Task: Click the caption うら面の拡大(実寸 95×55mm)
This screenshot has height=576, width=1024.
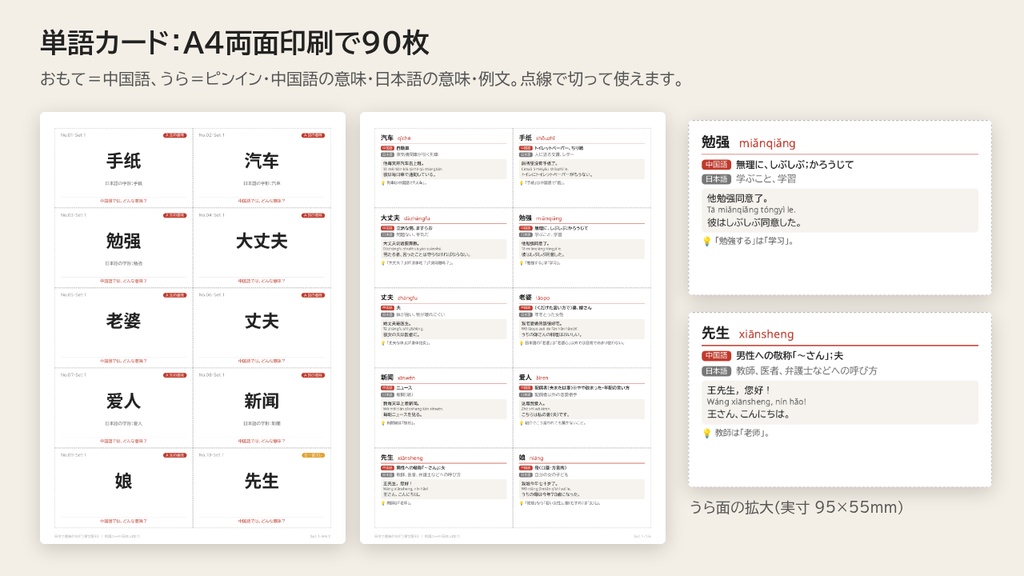Action: (x=797, y=507)
